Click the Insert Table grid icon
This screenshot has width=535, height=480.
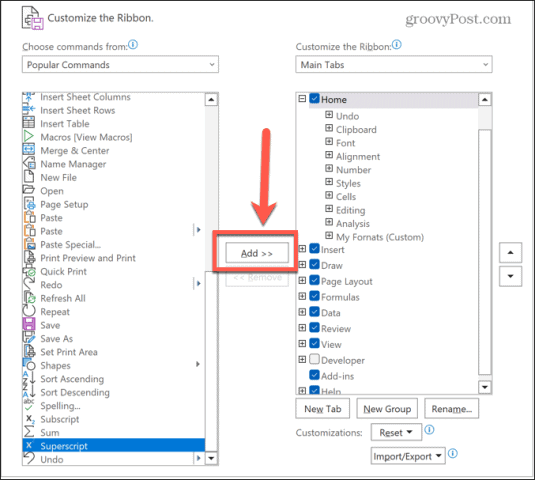click(29, 122)
